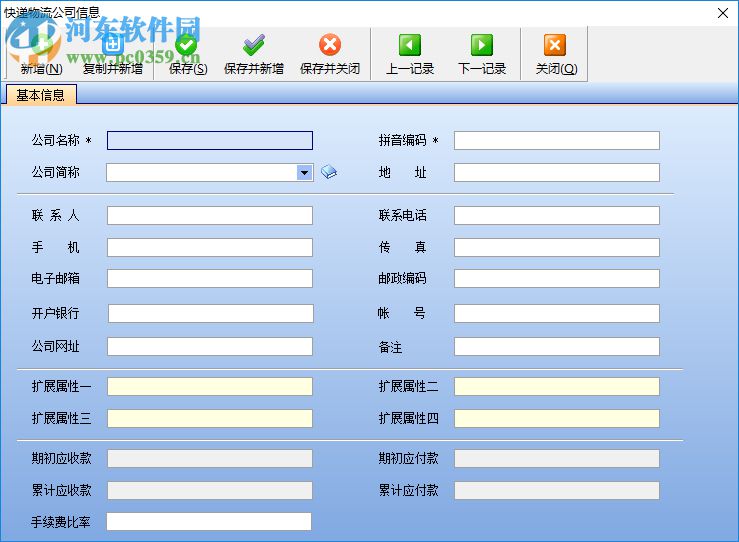This screenshot has width=739, height=542.
Task: Click the 帐号 input field
Action: (557, 313)
